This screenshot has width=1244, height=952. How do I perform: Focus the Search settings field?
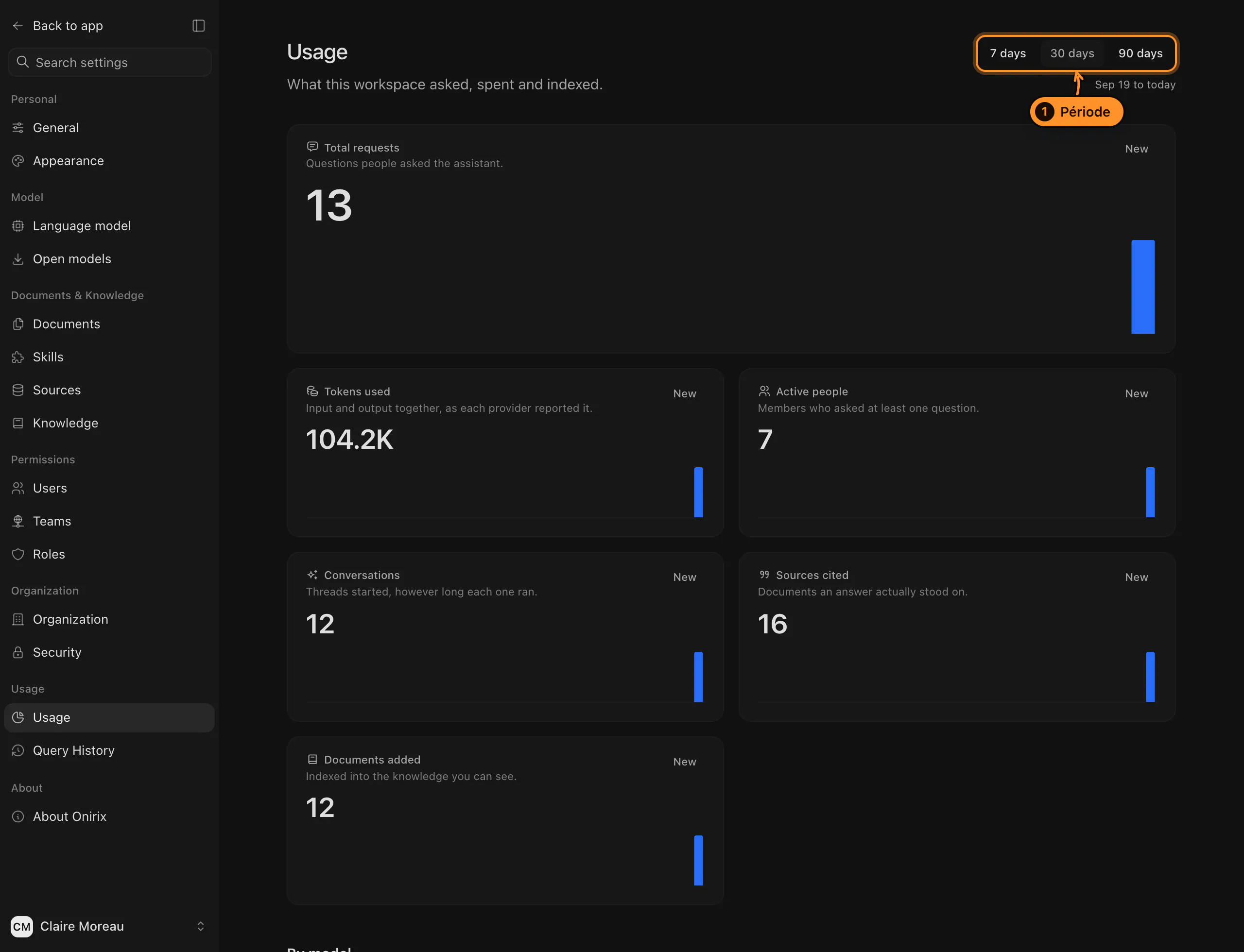(x=109, y=62)
